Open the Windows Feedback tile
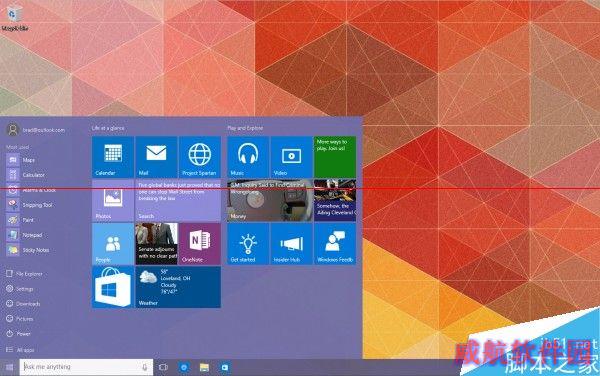Viewport: 600px width, 376px height. click(335, 244)
